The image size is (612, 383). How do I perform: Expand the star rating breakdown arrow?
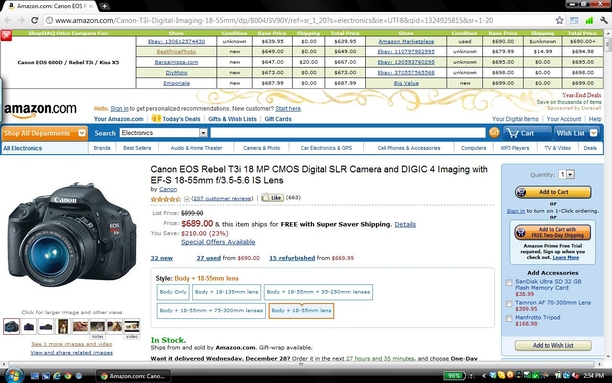pos(187,199)
